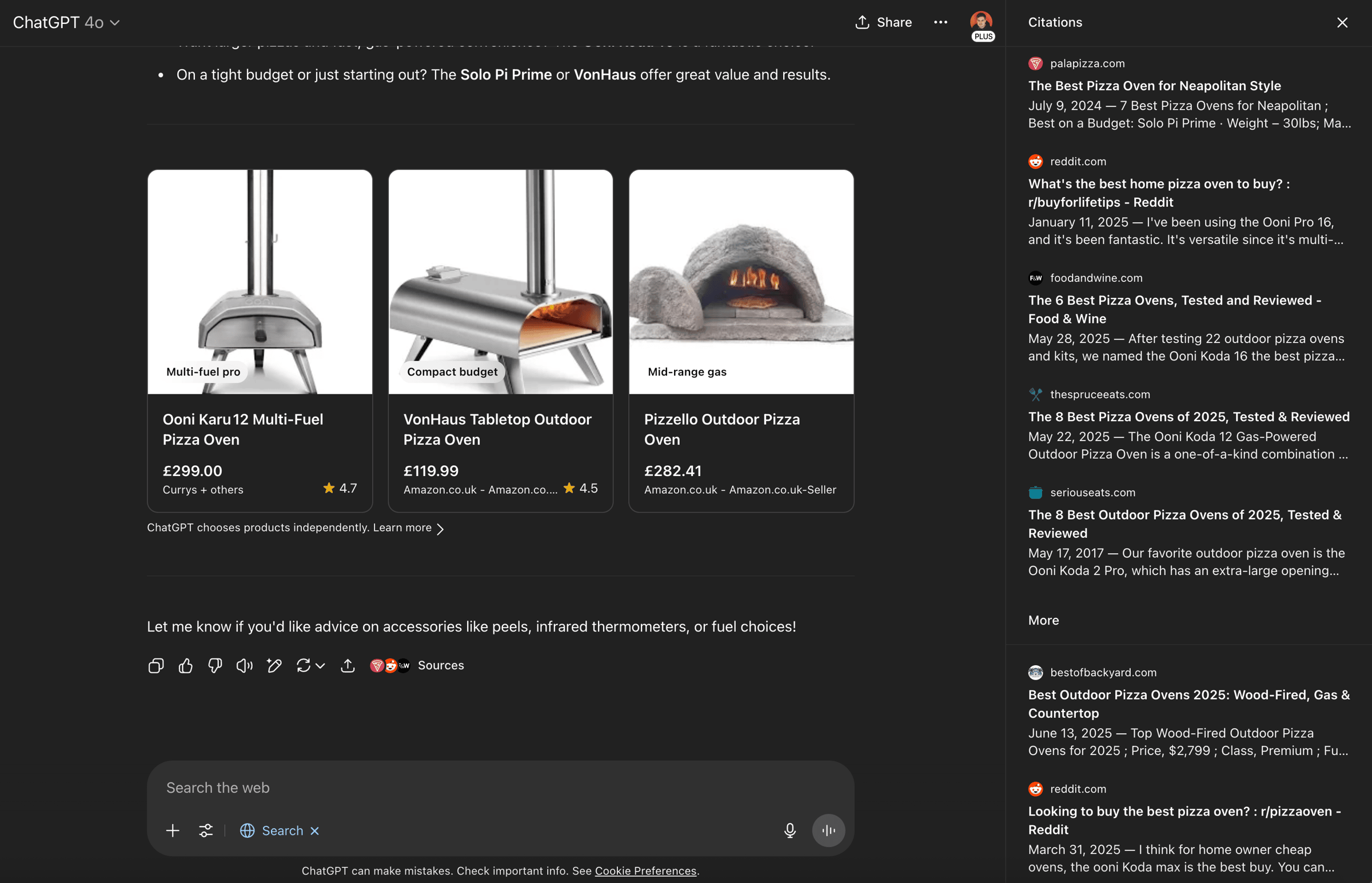The height and width of the screenshot is (883, 1372).
Task: Open the user profile avatar menu
Action: click(x=981, y=21)
